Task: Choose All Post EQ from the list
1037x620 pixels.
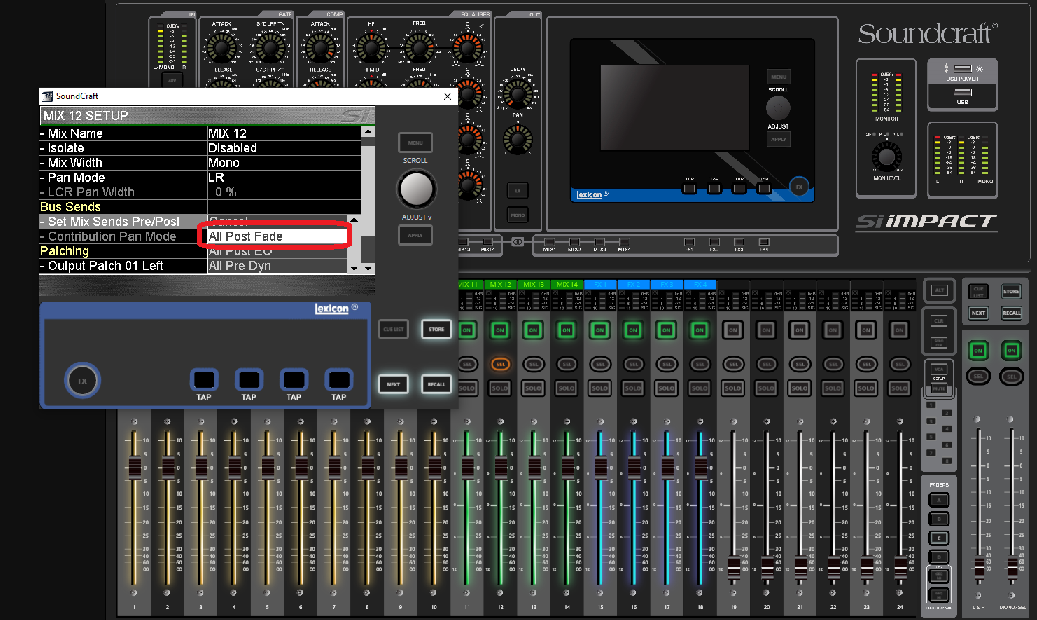Action: (x=277, y=251)
